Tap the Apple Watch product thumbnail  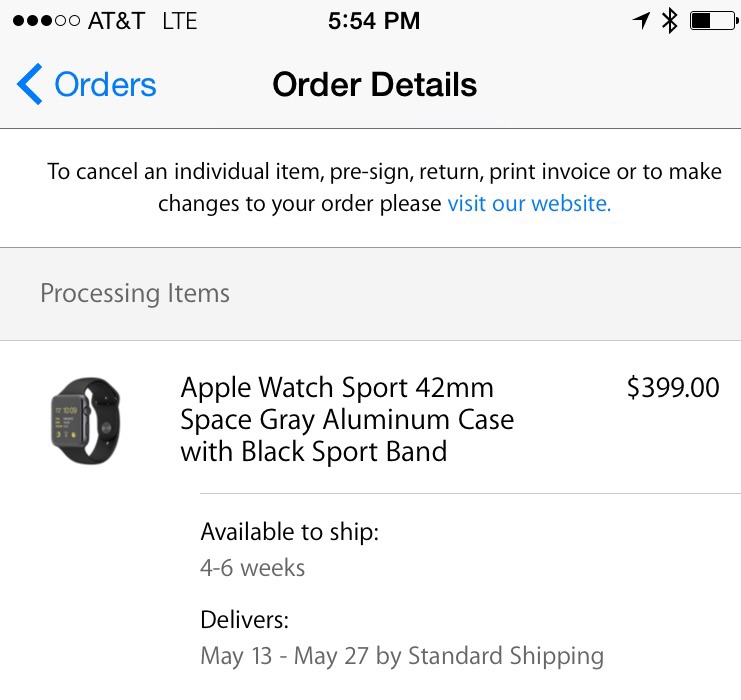pyautogui.click(x=86, y=421)
